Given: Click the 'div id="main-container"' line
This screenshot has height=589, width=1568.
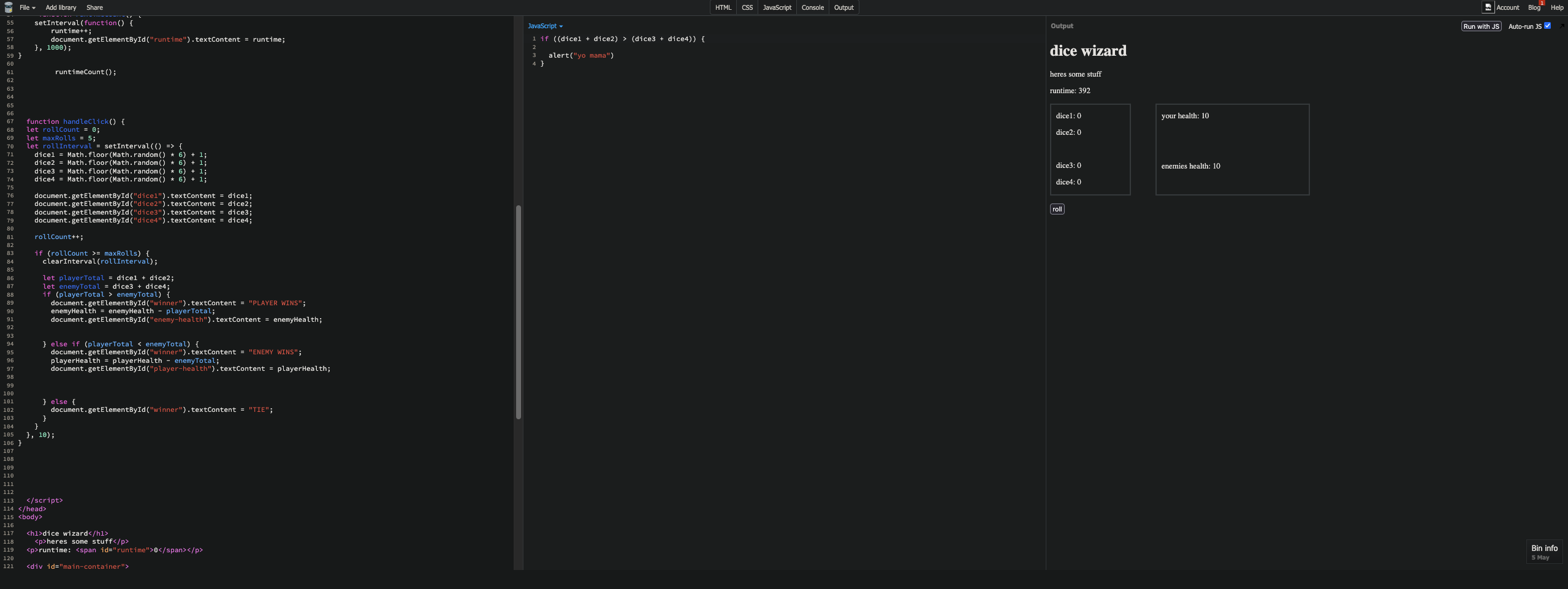Looking at the screenshot, I should [77, 566].
